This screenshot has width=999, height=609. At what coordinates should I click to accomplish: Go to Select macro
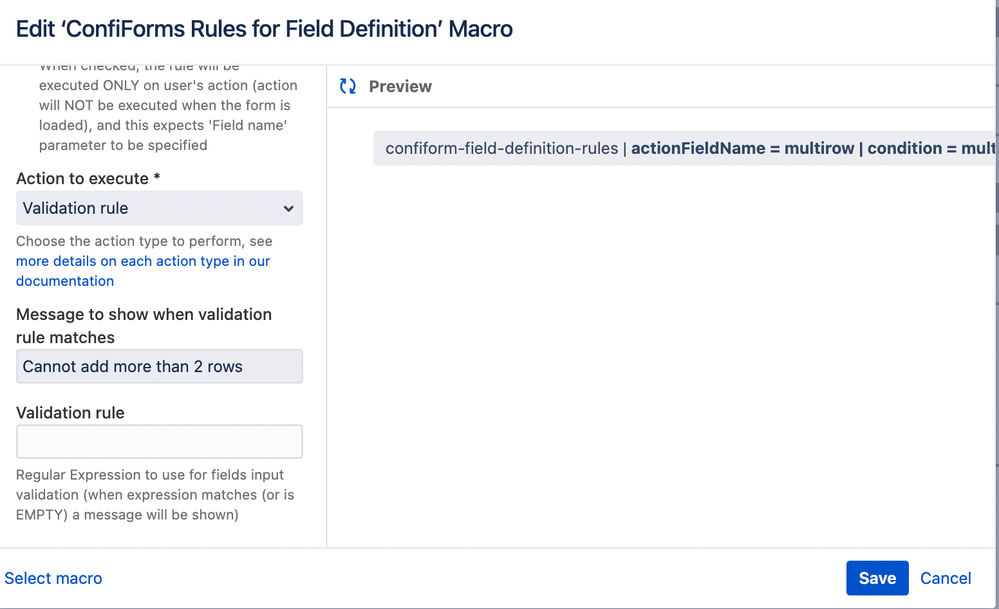pyautogui.click(x=53, y=578)
